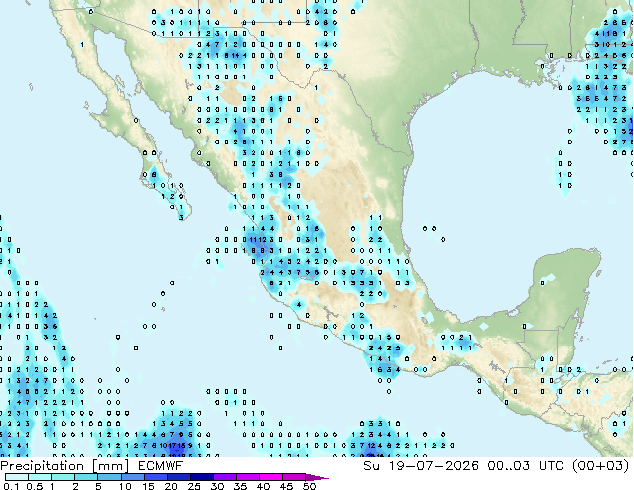Click the '10' legend value label

125,486
